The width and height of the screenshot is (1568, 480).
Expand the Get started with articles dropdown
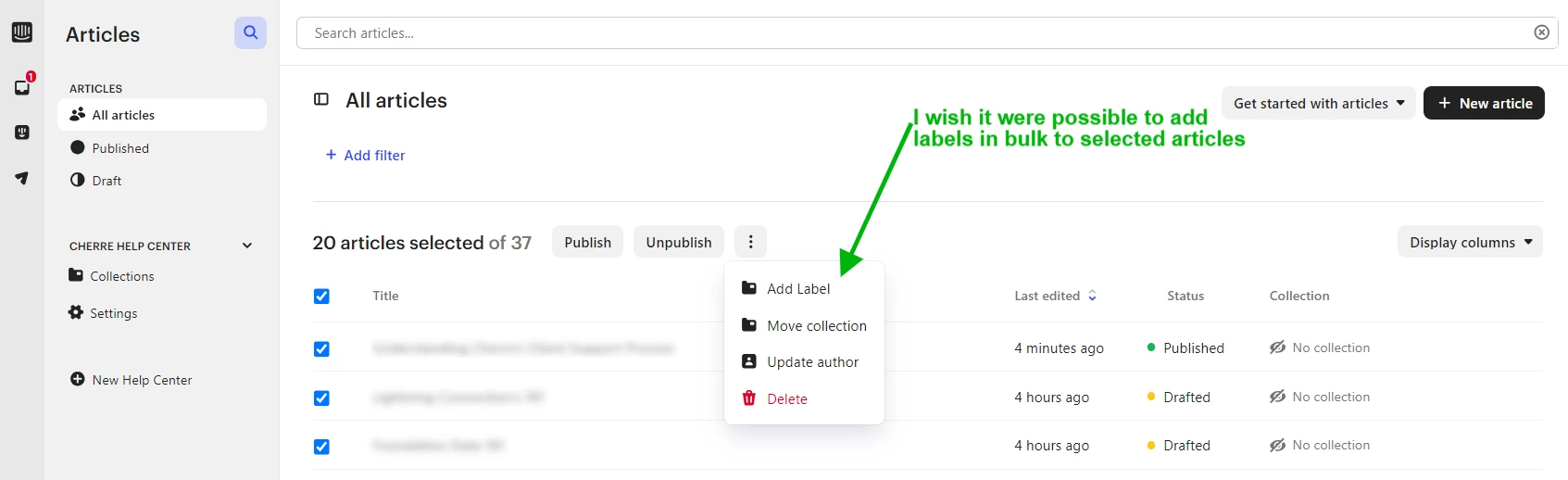click(1318, 103)
